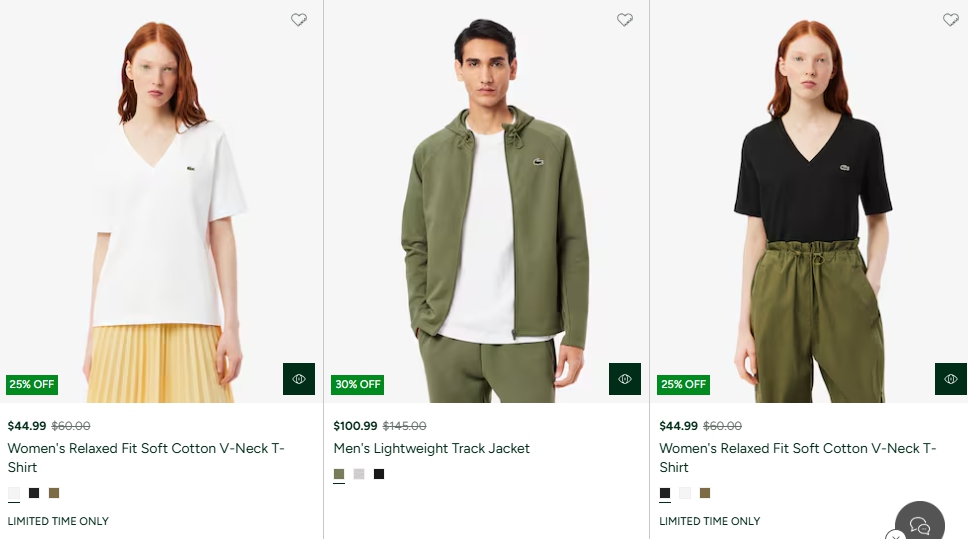This screenshot has width=968, height=539.
Task: Pick light grey swatch for Track Jacket
Action: click(359, 474)
